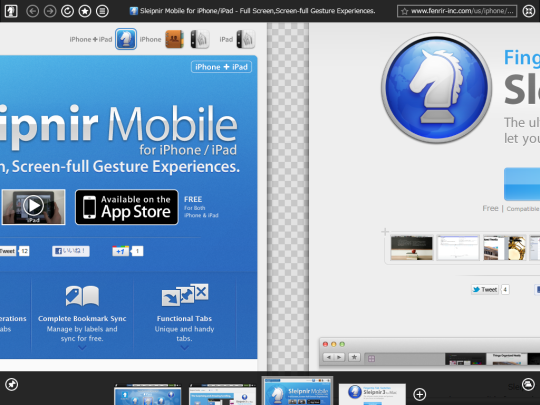Click the forward navigation arrow button
Image resolution: width=540 pixels, height=405 pixels.
pyautogui.click(x=50, y=11)
